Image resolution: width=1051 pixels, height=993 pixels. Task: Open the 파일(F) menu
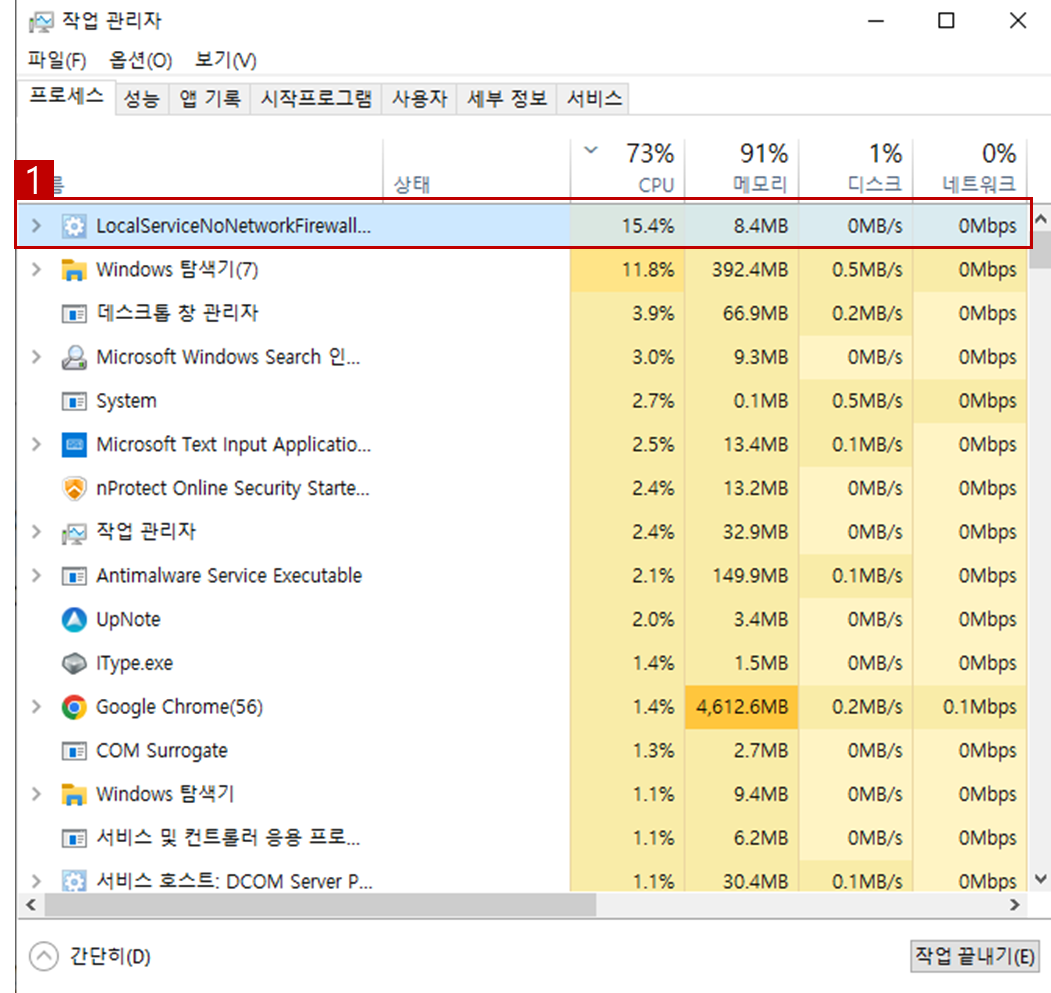point(57,60)
